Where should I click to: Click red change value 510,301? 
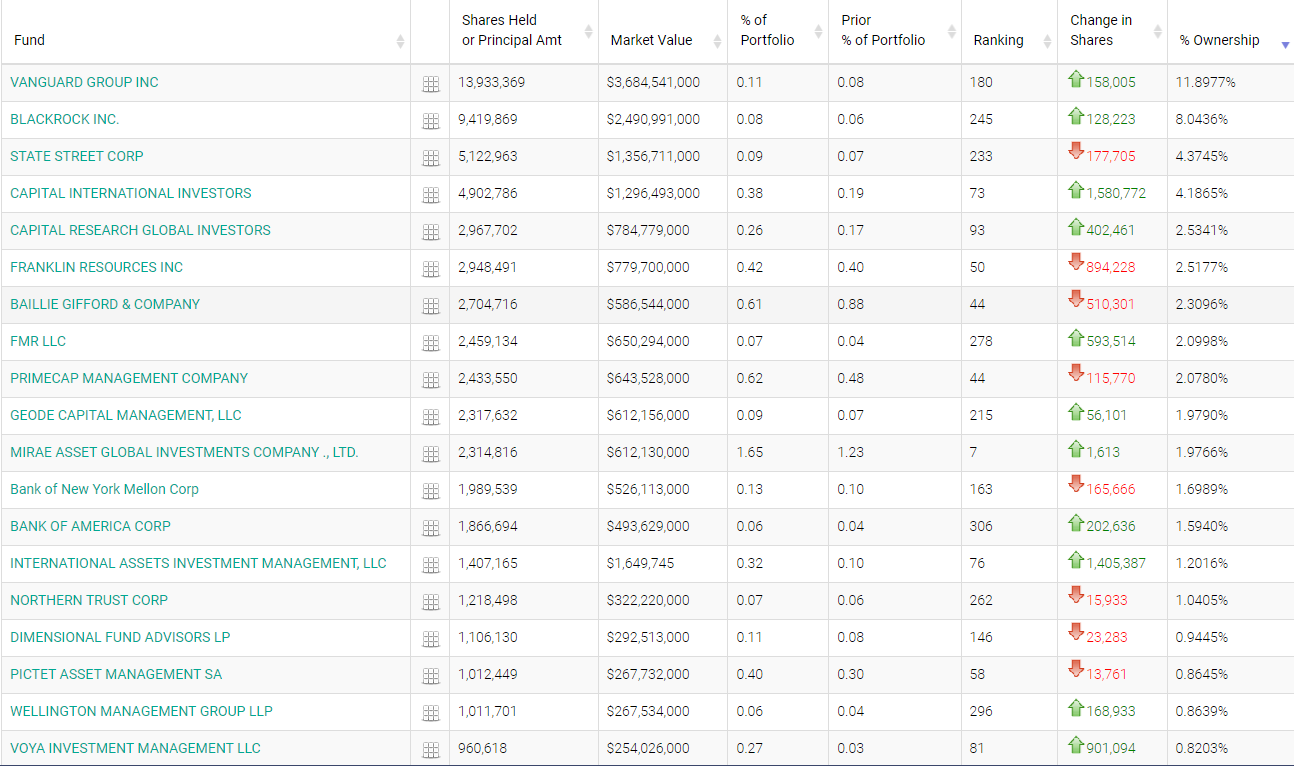coord(1111,304)
